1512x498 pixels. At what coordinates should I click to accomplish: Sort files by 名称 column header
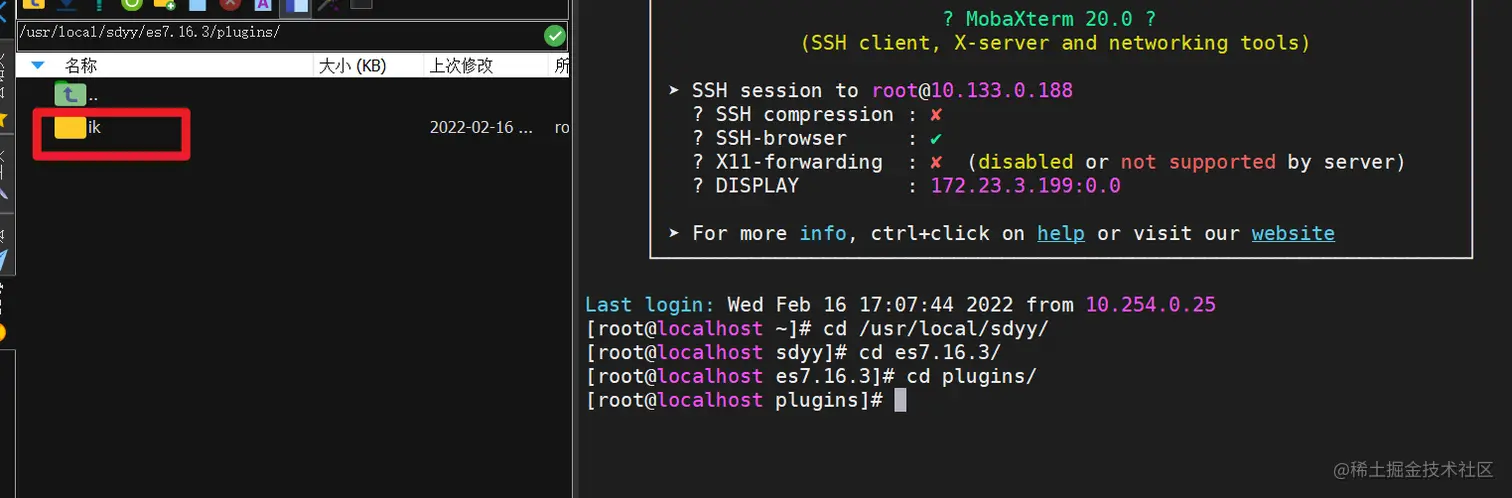pos(81,66)
